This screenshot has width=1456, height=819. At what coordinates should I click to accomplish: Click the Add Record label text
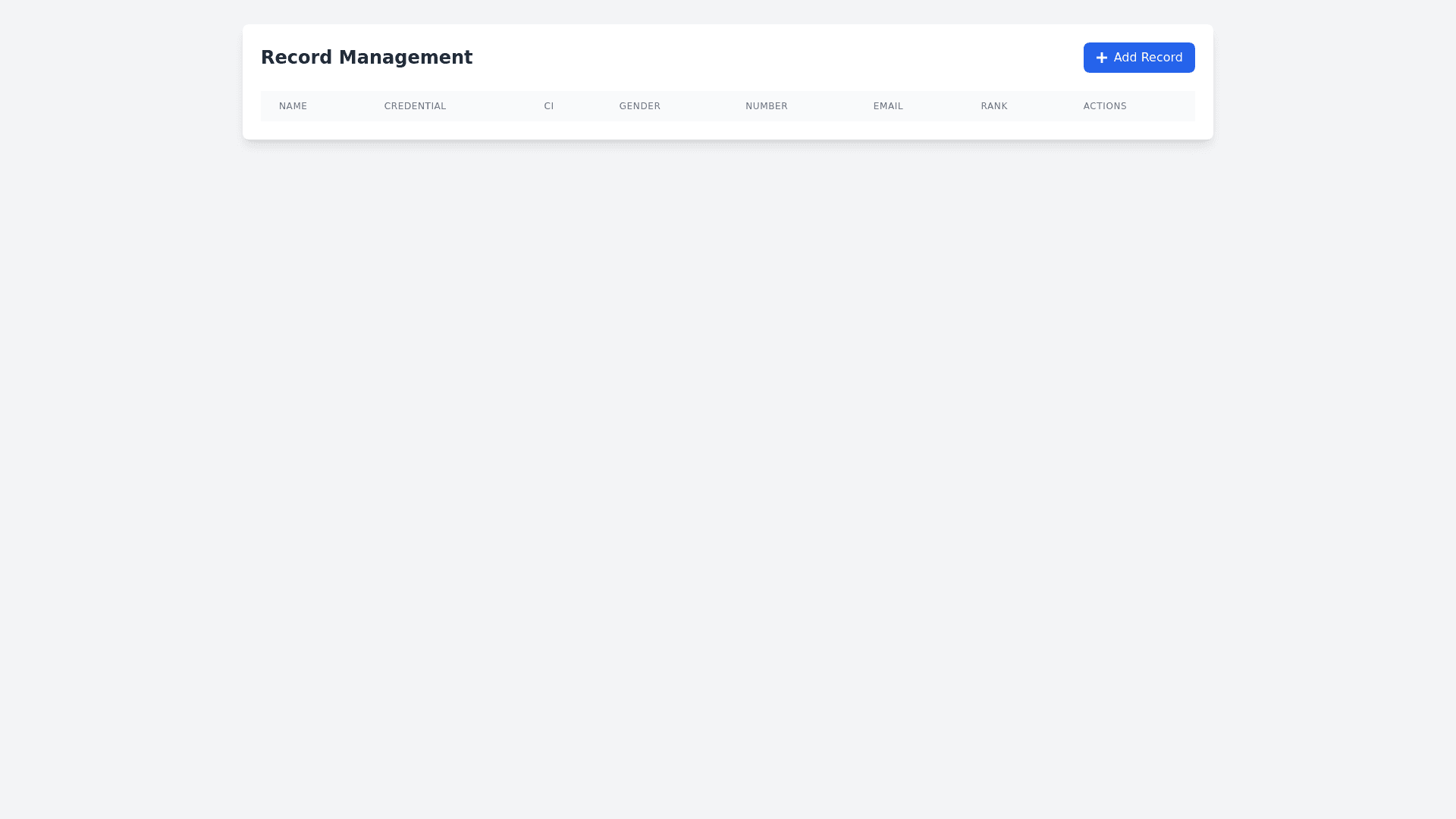point(1147,58)
